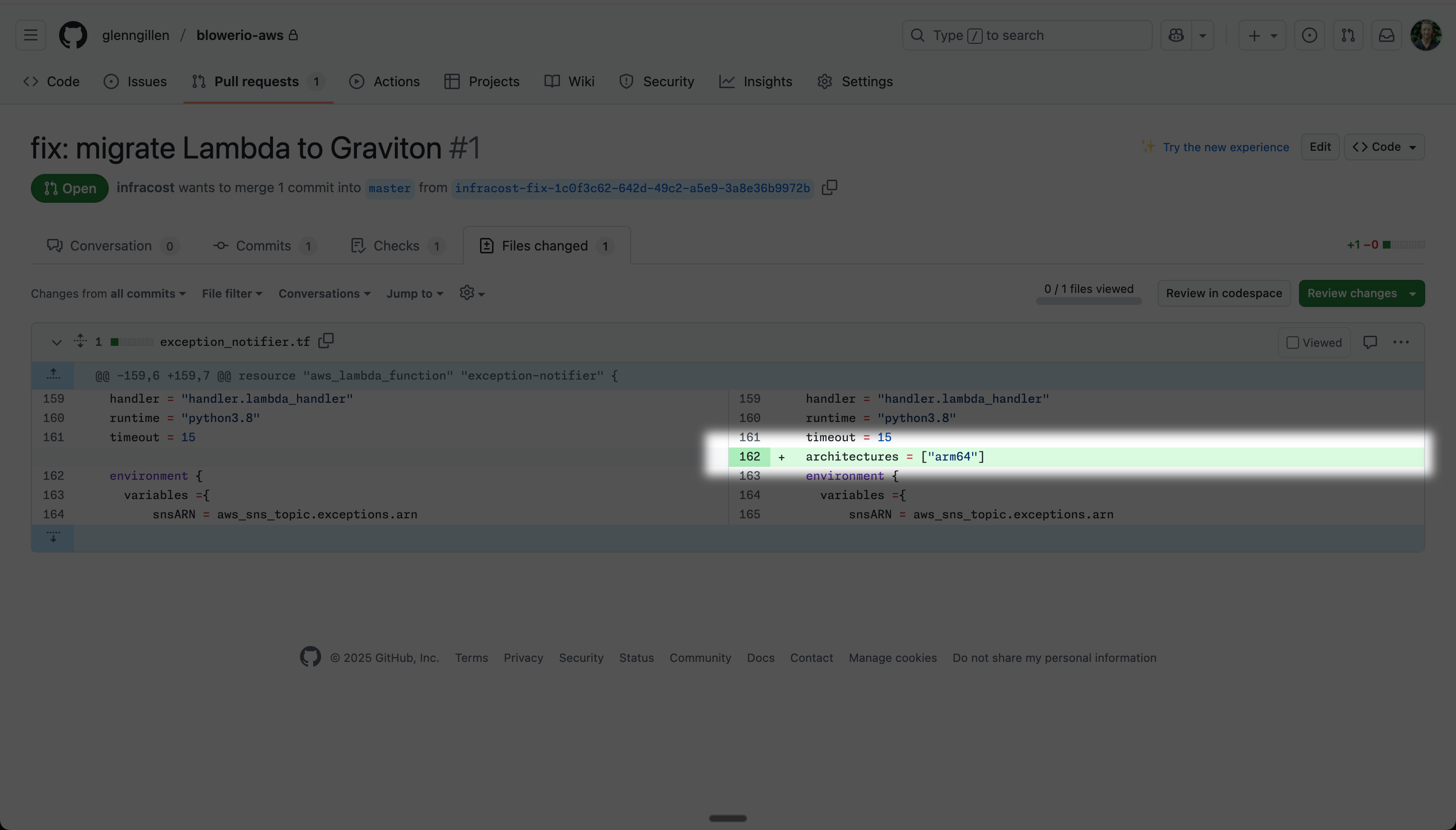
Task: Collapse the exception_notifier.tf file diff
Action: [x=56, y=342]
